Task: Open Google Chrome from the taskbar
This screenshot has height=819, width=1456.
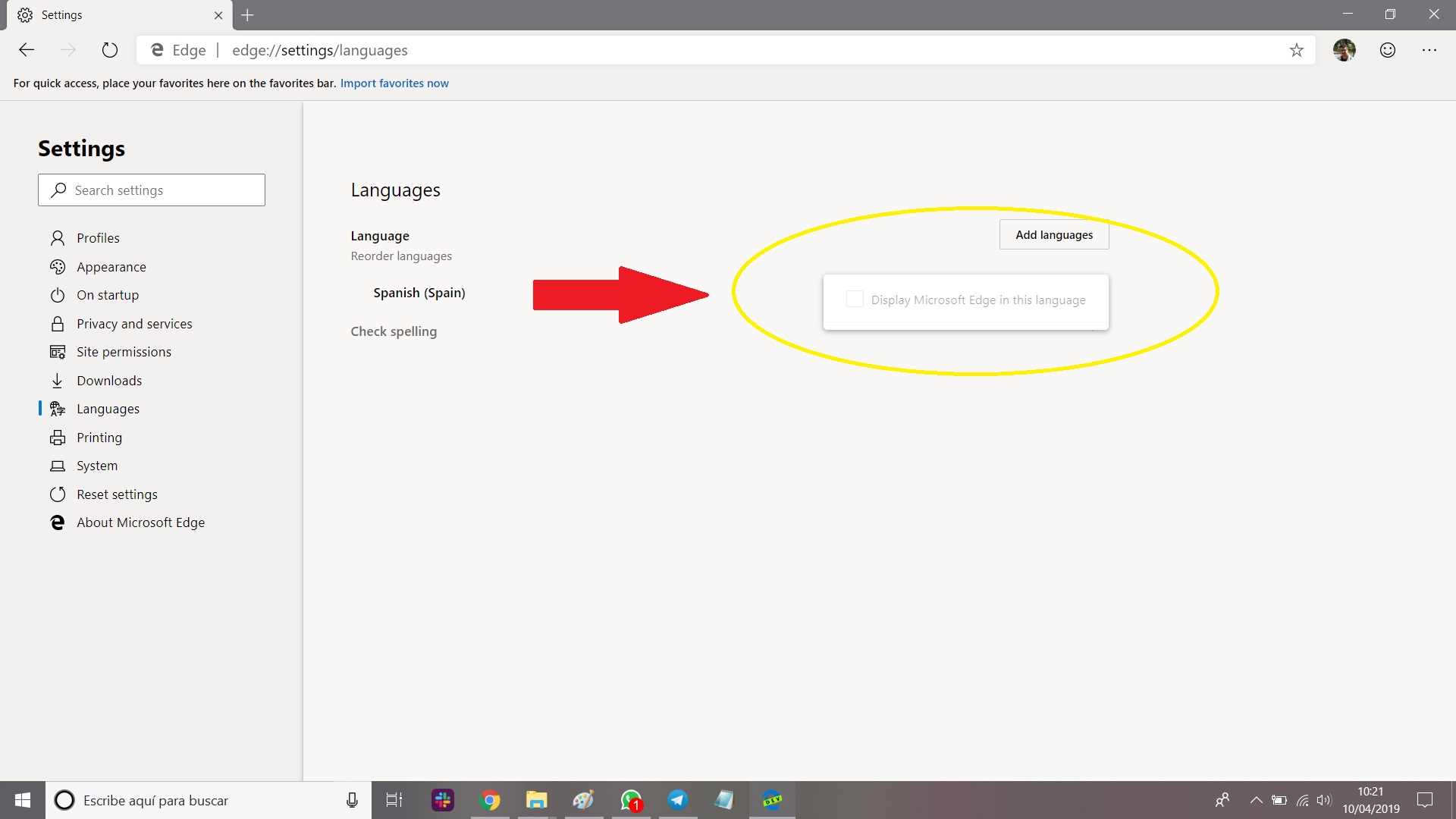Action: click(x=490, y=800)
